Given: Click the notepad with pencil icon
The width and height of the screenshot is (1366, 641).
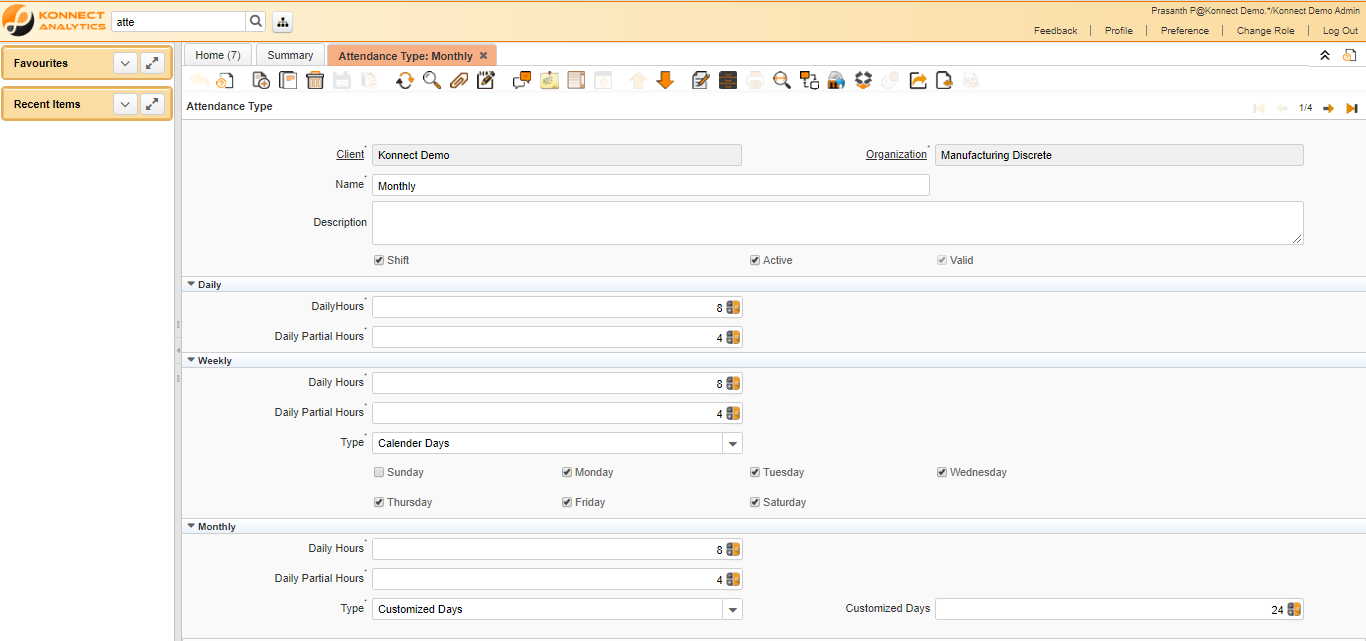Looking at the screenshot, I should [486, 80].
